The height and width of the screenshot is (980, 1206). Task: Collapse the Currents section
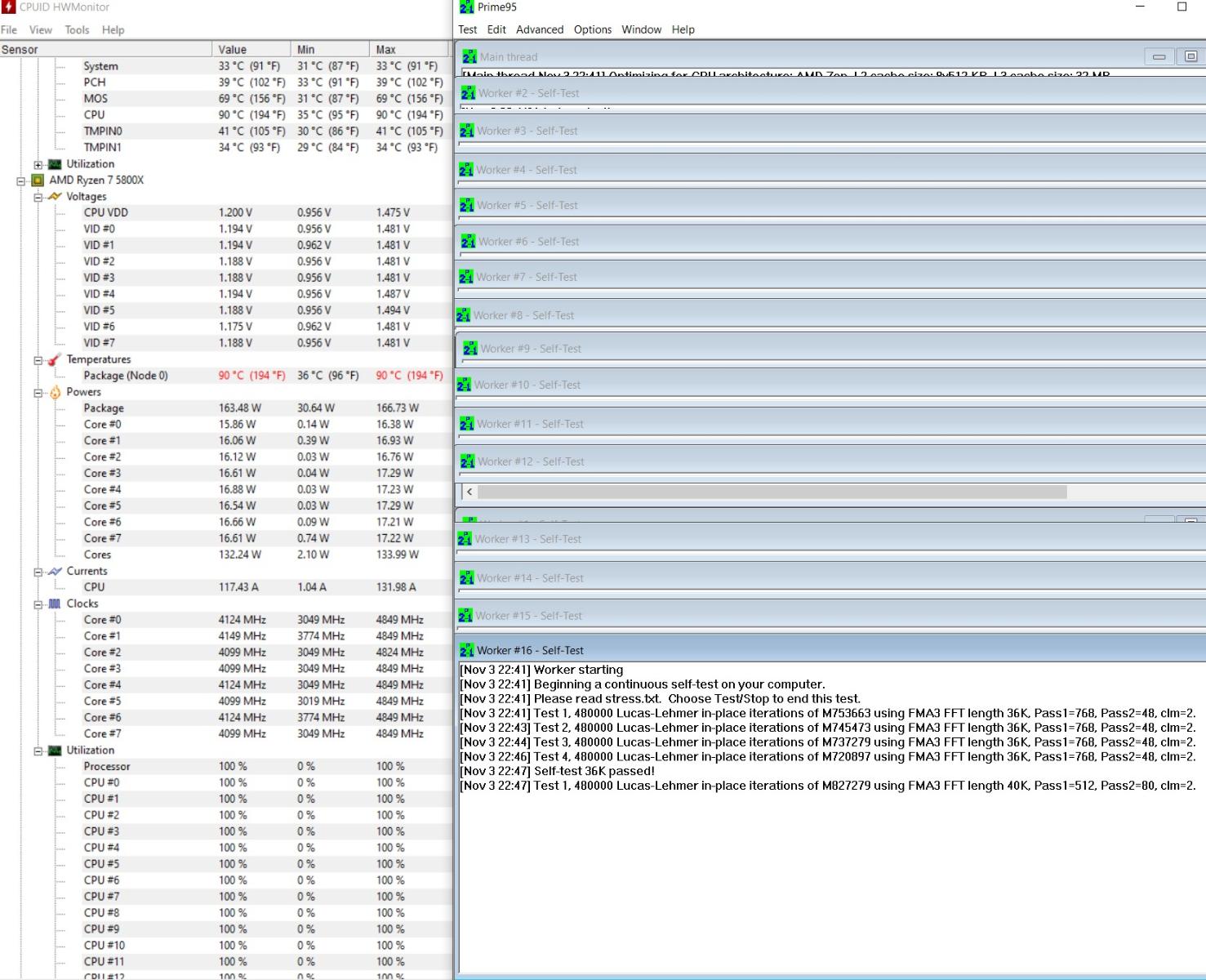coord(38,572)
